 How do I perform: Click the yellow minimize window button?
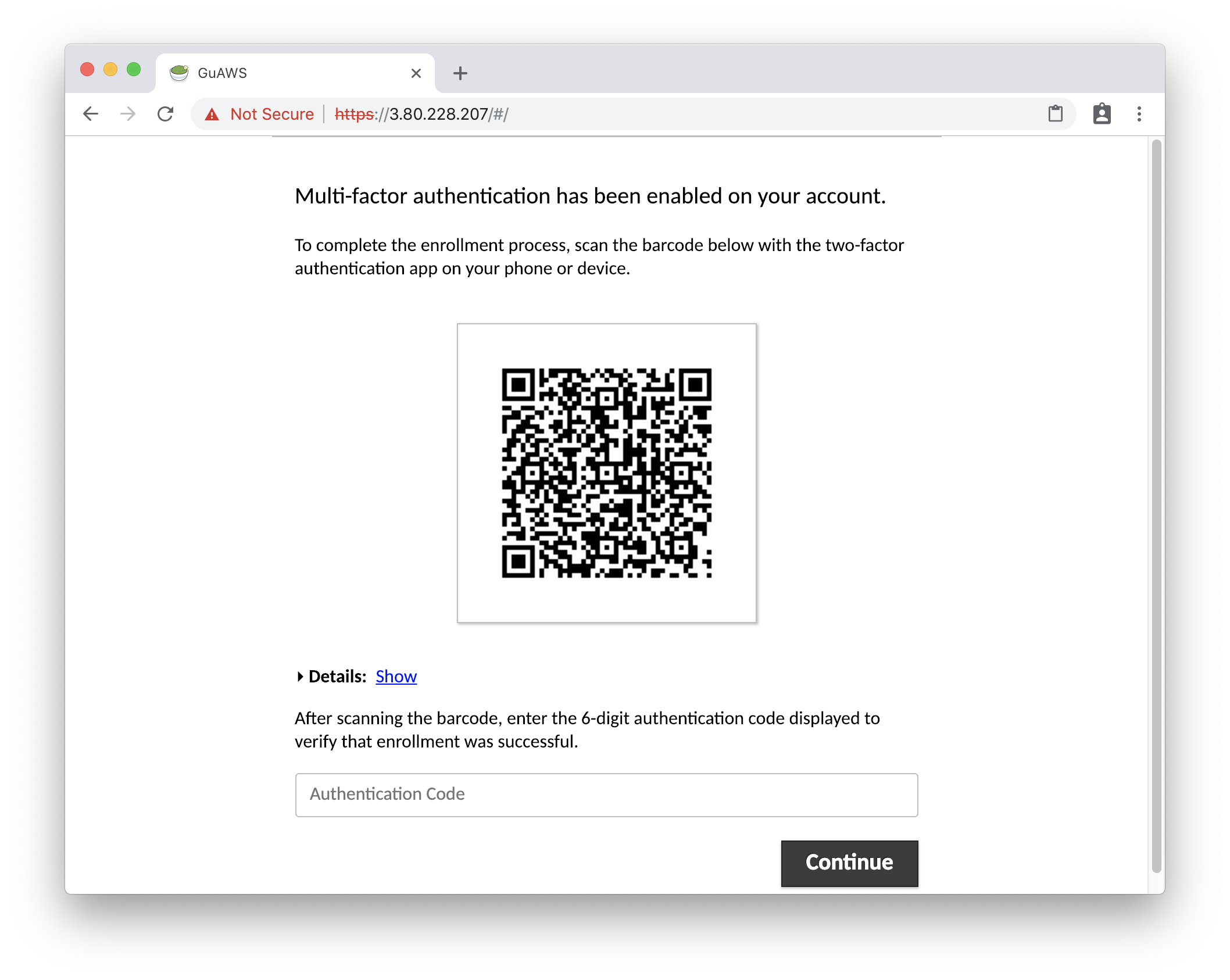point(110,70)
